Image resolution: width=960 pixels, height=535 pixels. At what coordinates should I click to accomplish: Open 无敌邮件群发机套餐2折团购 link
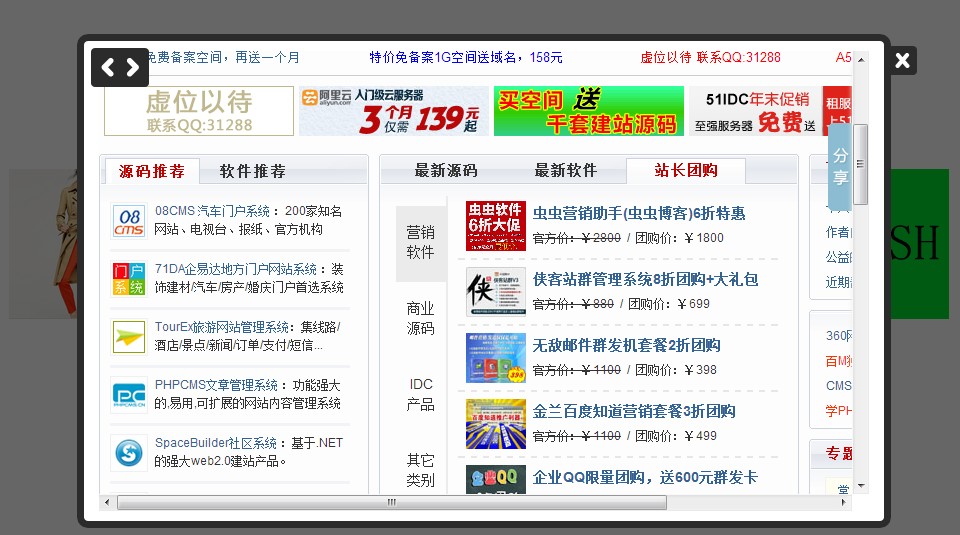pos(626,346)
